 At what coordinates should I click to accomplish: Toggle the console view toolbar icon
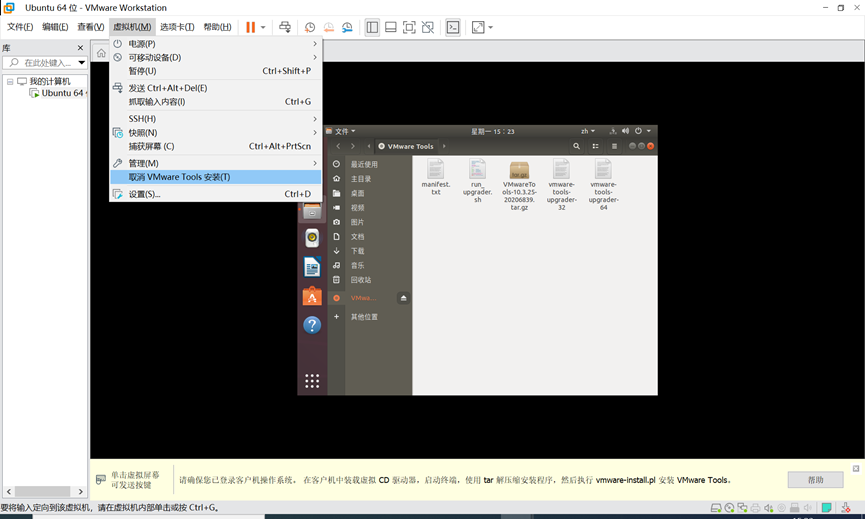click(x=453, y=27)
